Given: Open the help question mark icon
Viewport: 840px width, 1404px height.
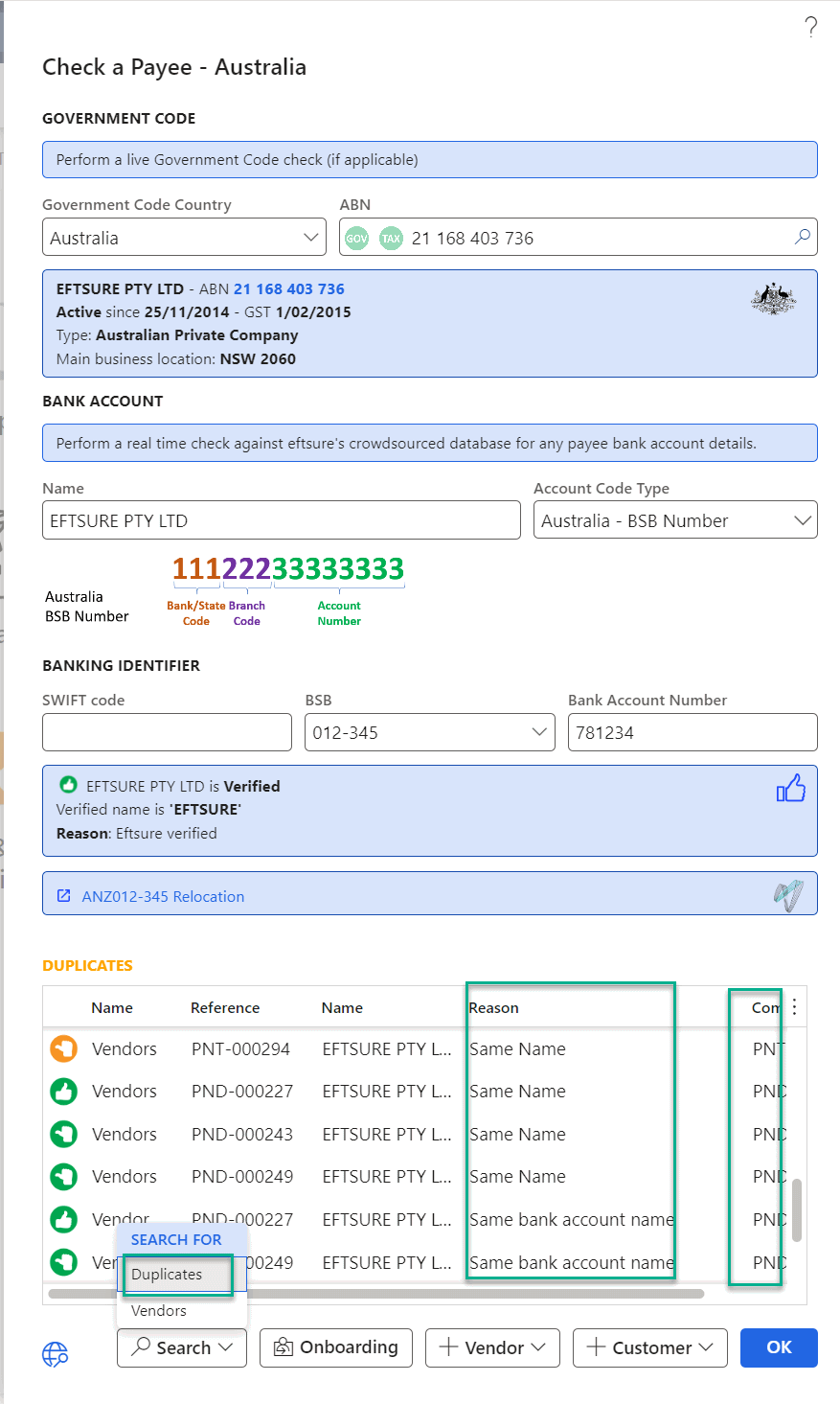Looking at the screenshot, I should [x=810, y=27].
